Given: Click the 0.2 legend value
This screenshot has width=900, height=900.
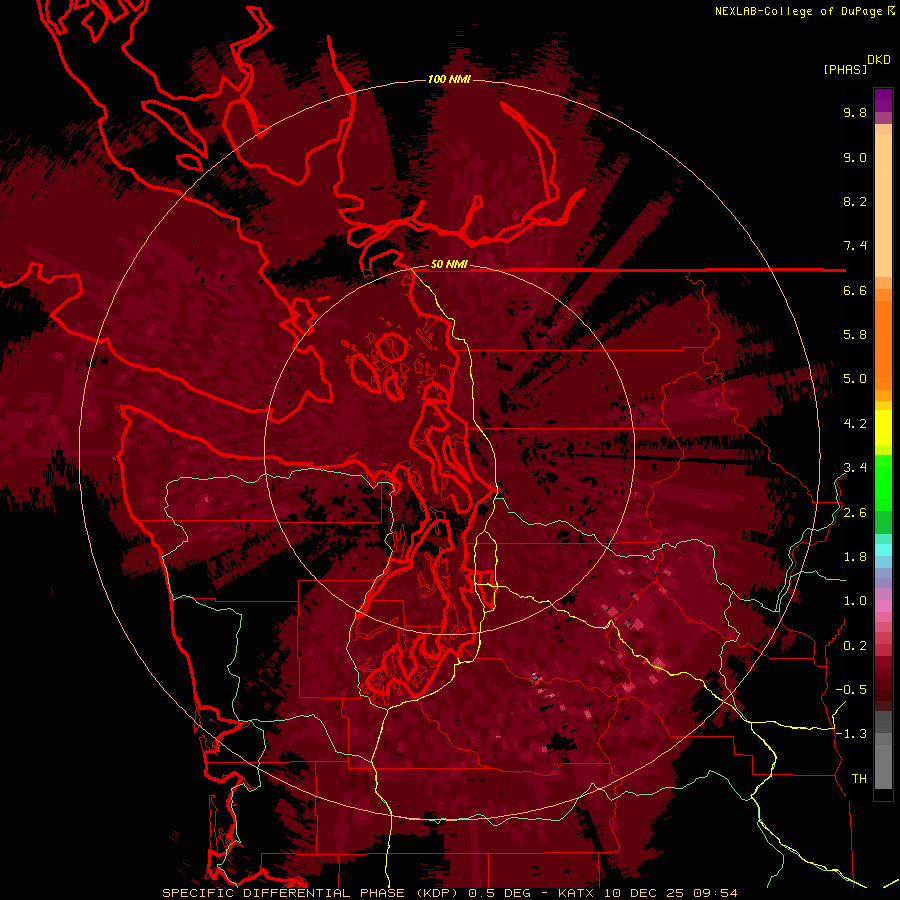Looking at the screenshot, I should (x=855, y=646).
